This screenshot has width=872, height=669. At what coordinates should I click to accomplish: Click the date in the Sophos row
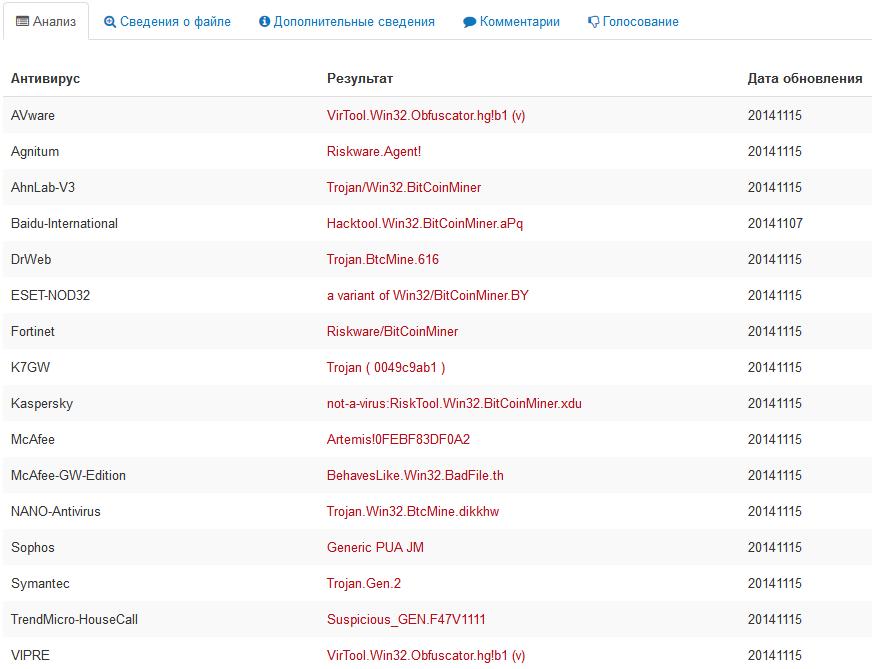(x=775, y=548)
